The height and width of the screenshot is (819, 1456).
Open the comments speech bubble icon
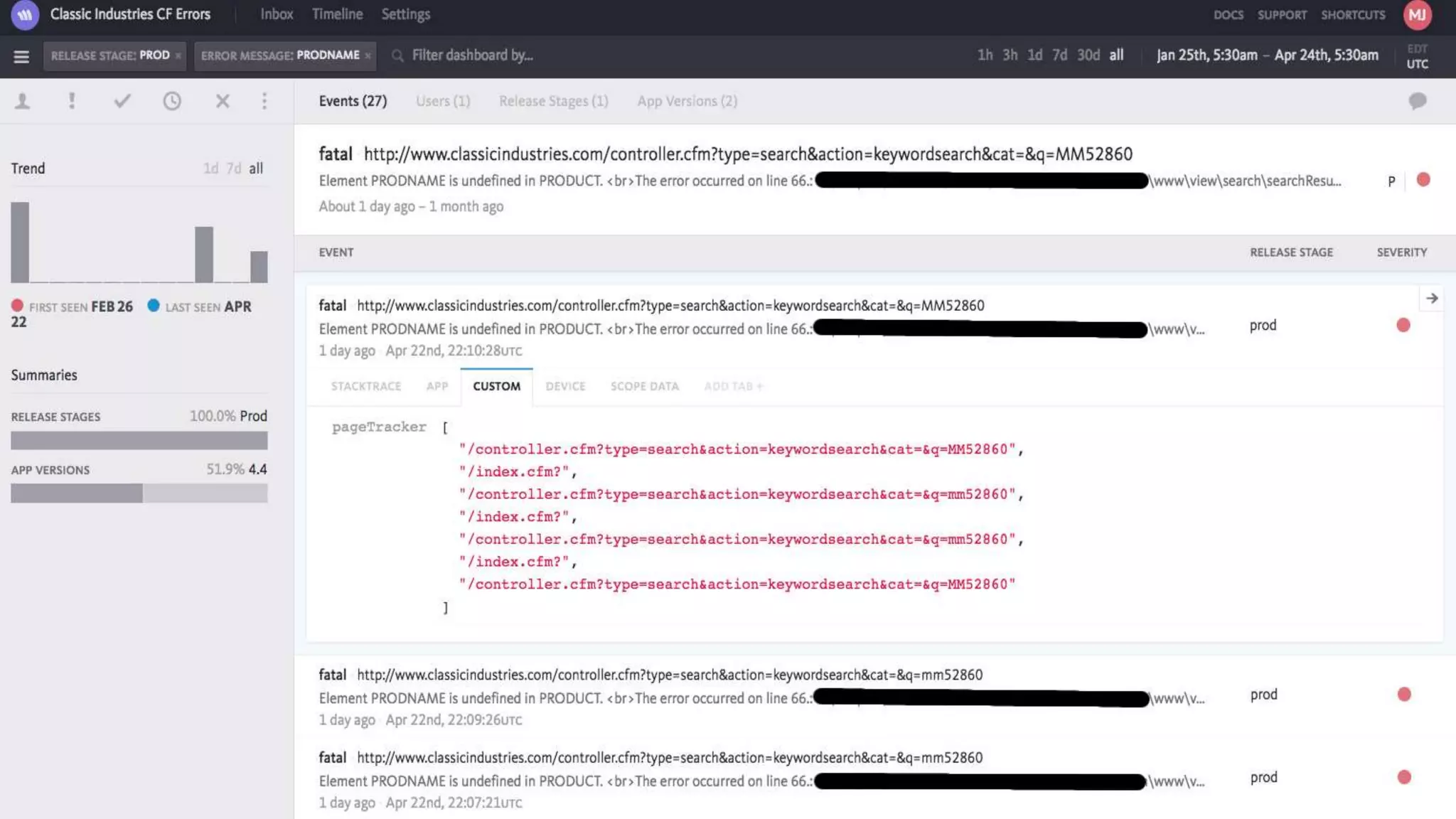click(x=1417, y=101)
